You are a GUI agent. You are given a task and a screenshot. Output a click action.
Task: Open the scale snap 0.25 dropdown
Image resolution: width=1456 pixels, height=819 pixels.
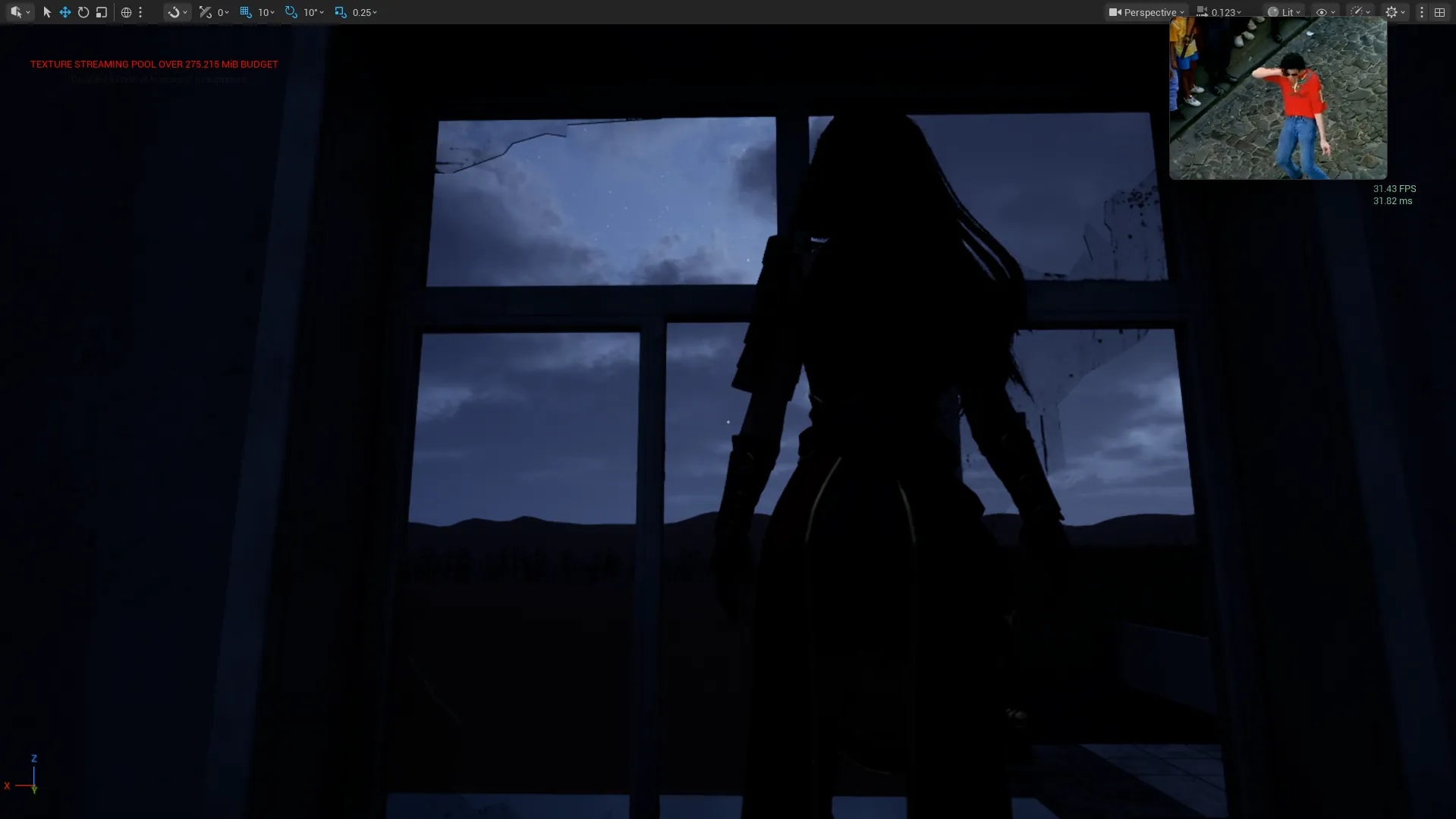point(365,12)
